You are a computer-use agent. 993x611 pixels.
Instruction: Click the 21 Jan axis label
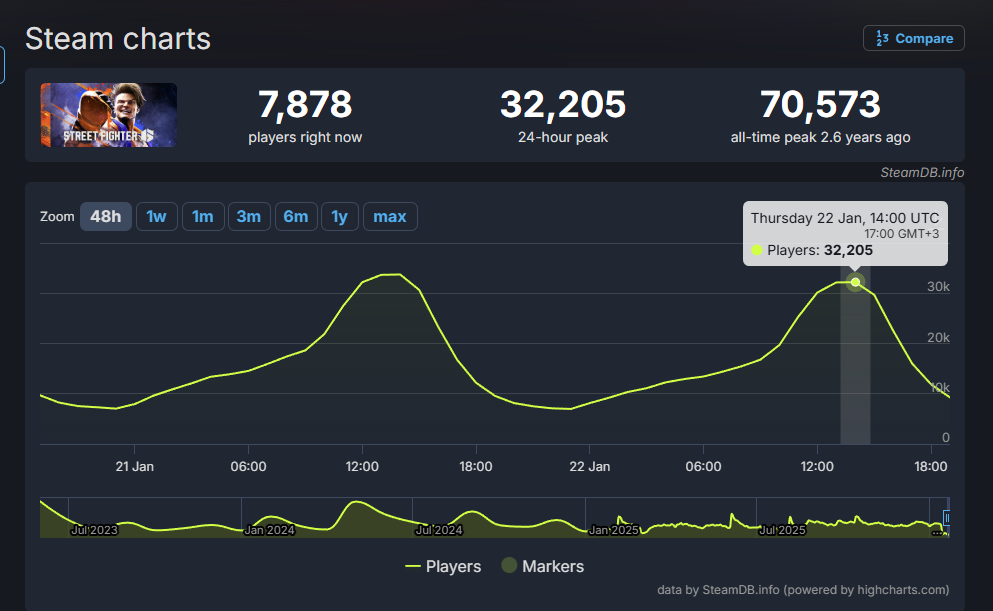pyautogui.click(x=134, y=467)
